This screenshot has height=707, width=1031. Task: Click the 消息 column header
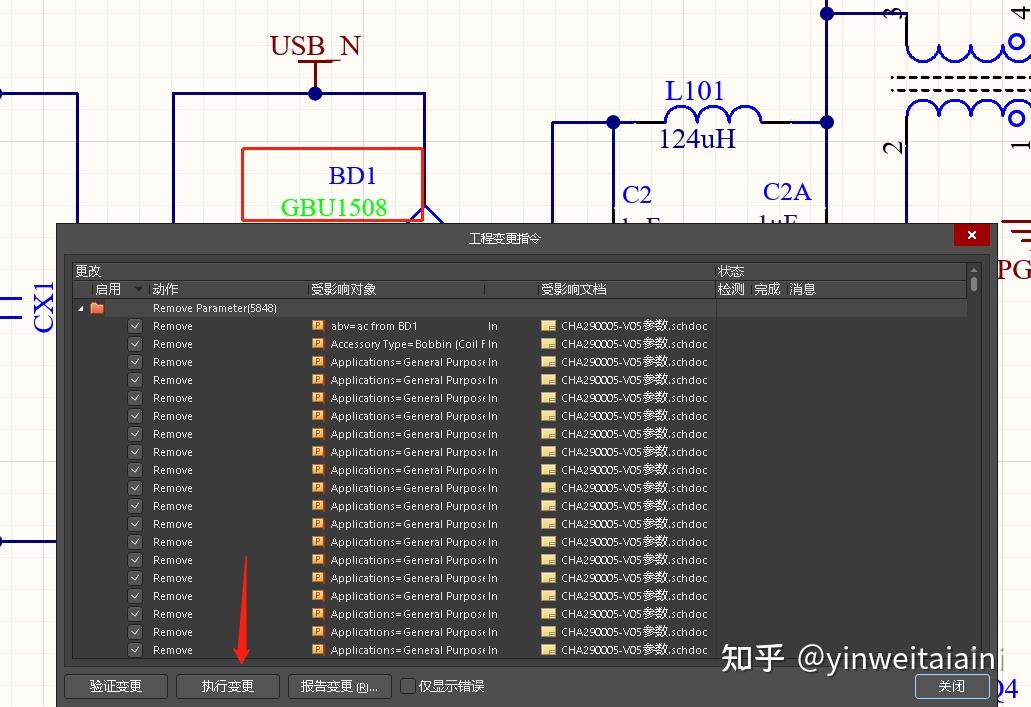(x=802, y=289)
